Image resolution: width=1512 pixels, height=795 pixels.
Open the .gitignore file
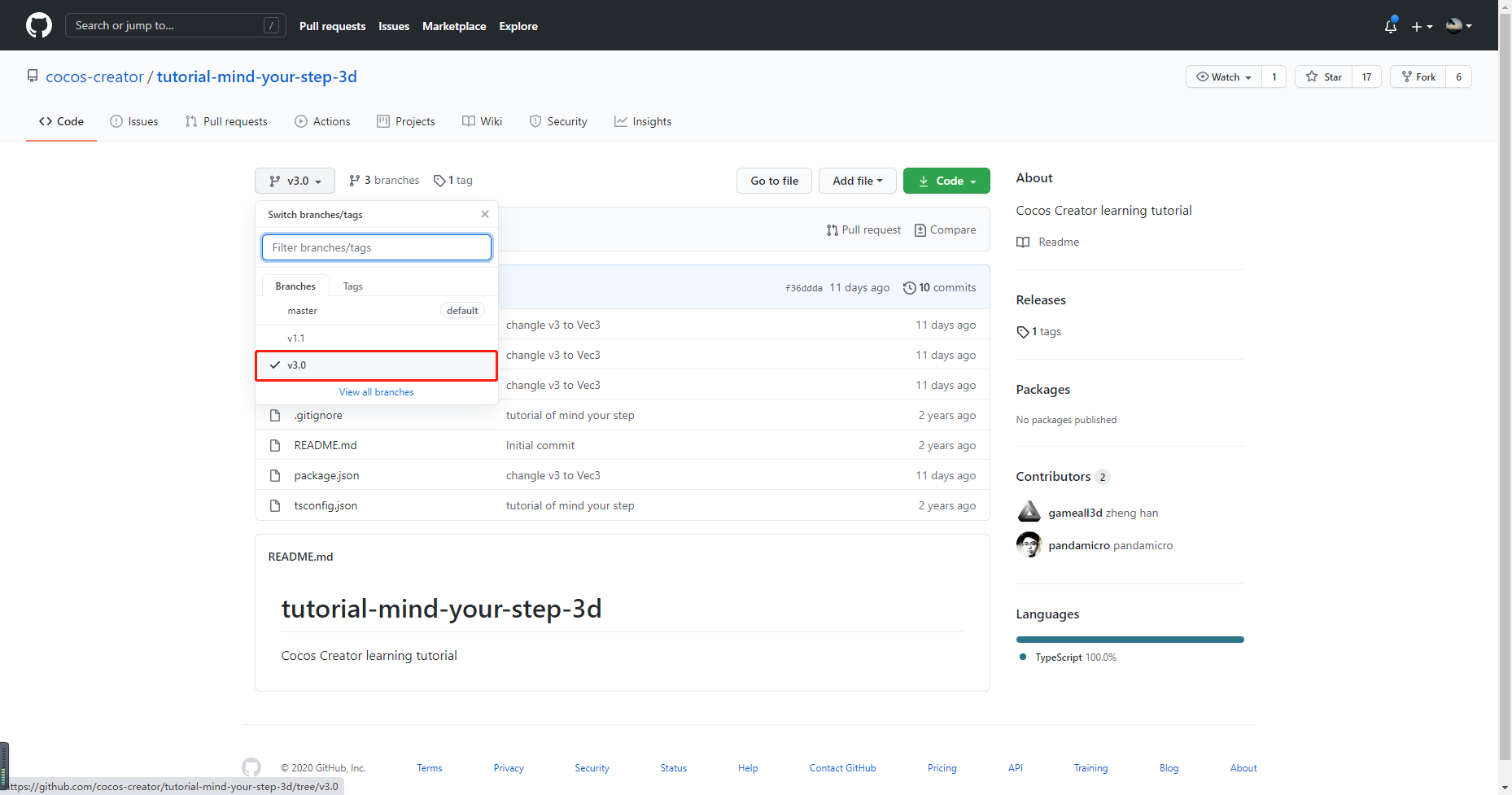click(x=318, y=415)
